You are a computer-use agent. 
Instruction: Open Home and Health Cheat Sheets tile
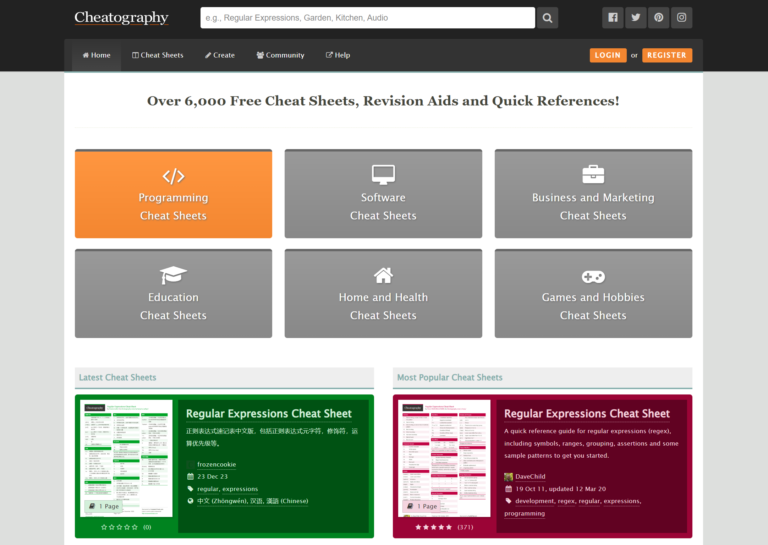[383, 294]
